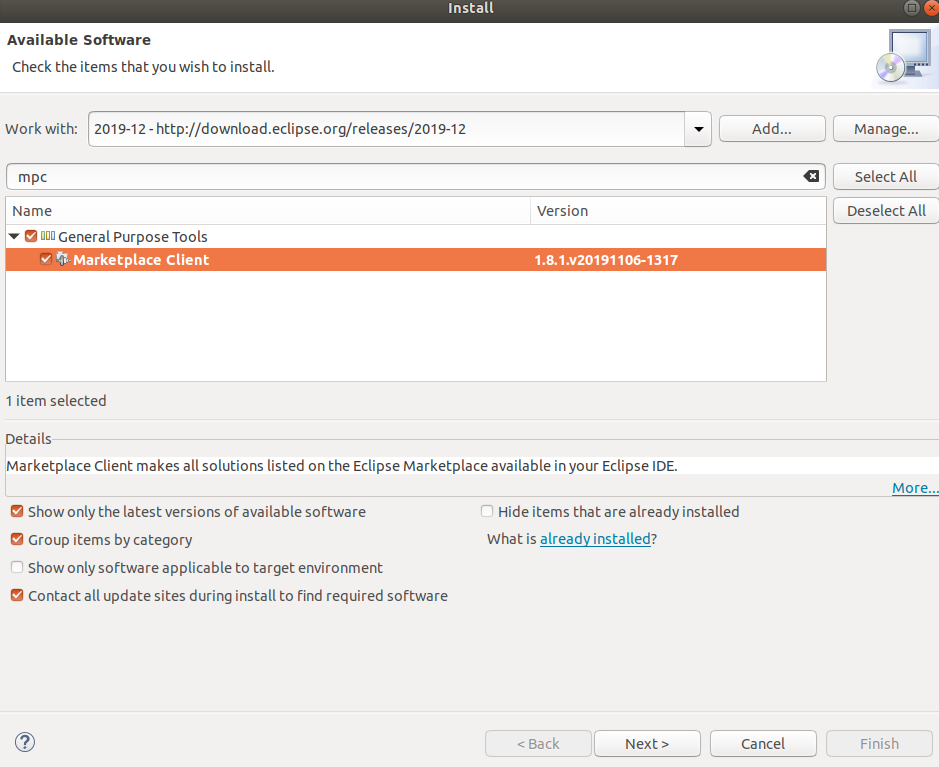Check Show only software applicable to target environment
This screenshot has width=939, height=767.
pos(16,567)
